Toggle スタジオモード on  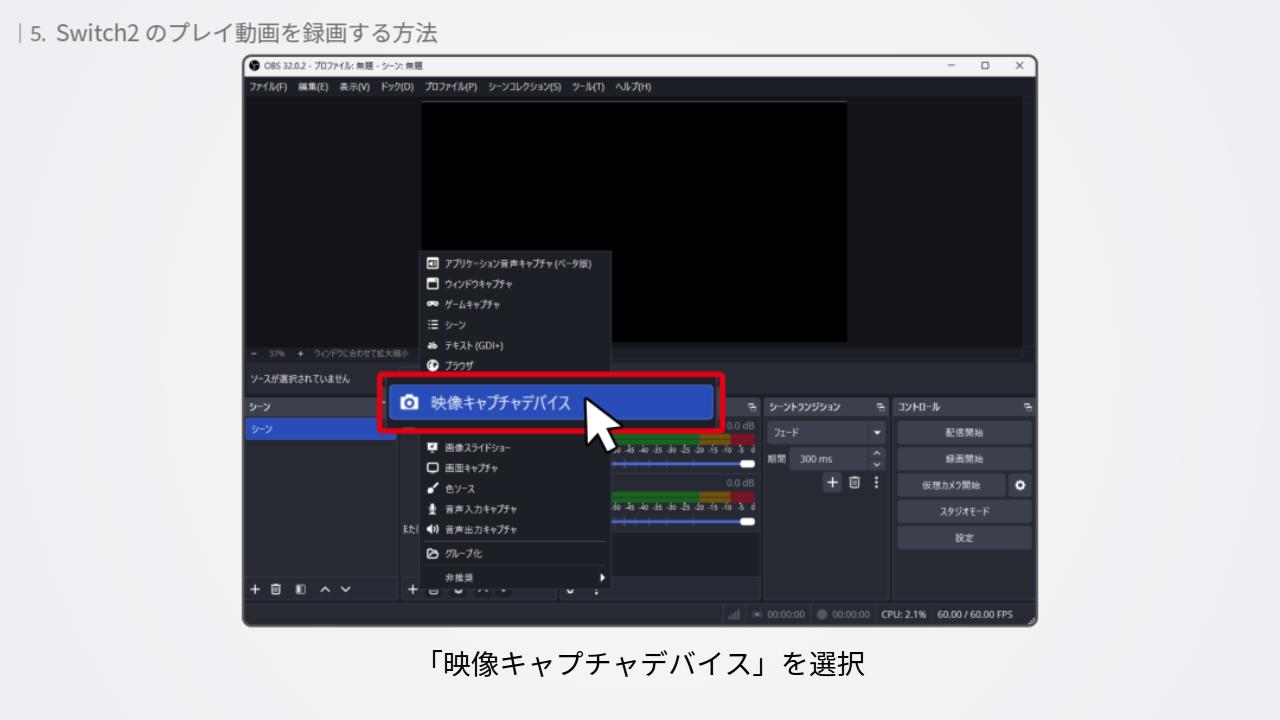963,511
